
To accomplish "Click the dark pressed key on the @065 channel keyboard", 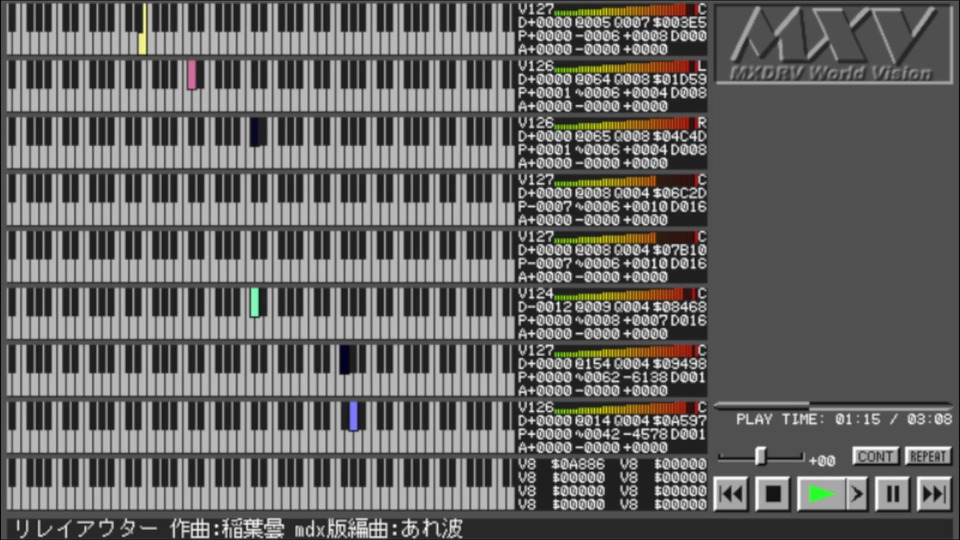I will coord(255,132).
